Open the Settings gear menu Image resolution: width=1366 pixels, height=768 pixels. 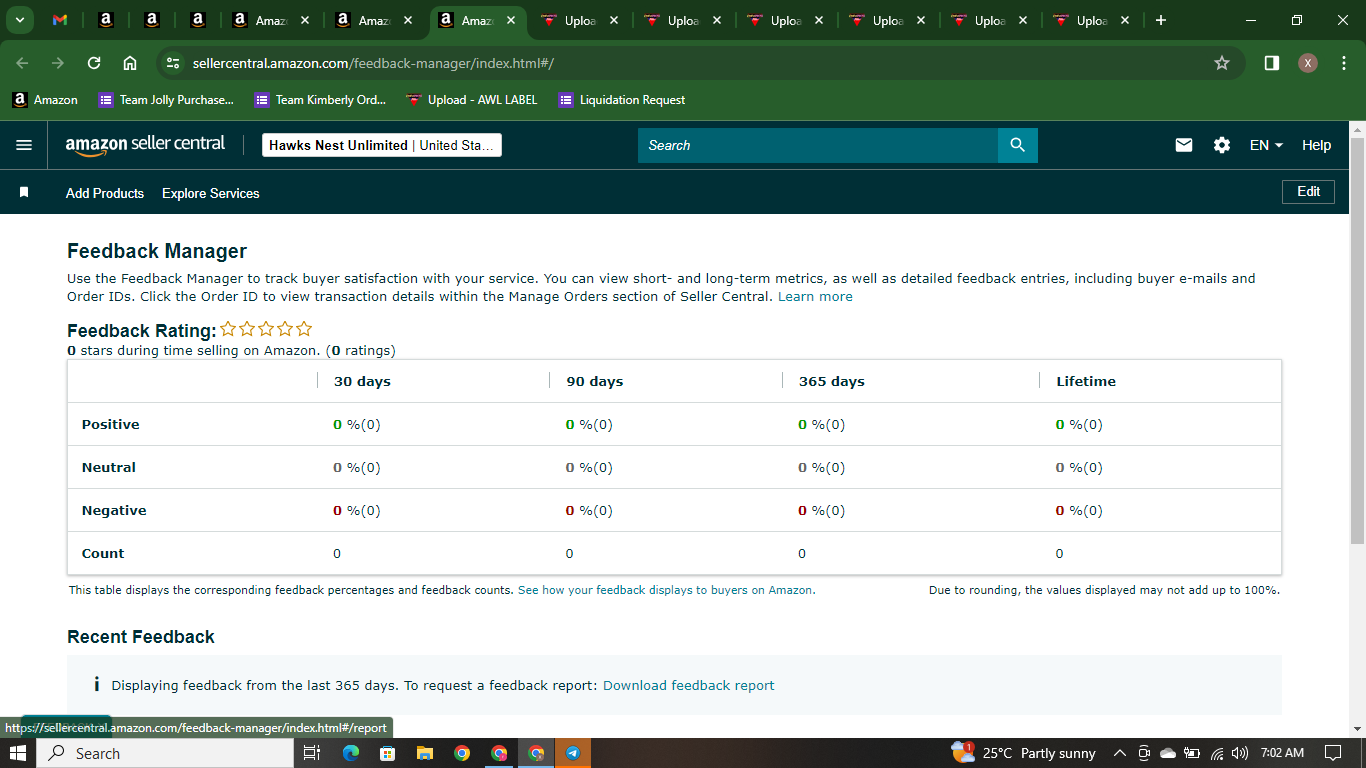point(1222,145)
